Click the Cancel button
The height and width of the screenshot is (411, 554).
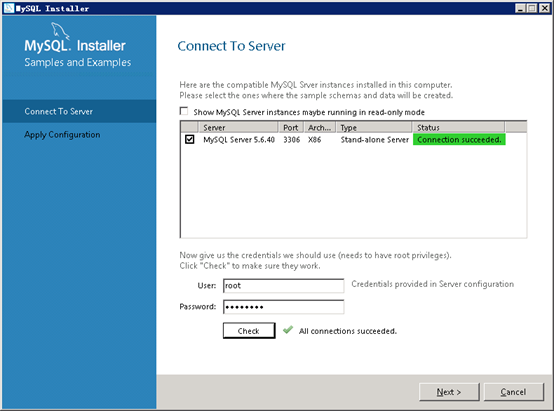[x=513, y=392]
